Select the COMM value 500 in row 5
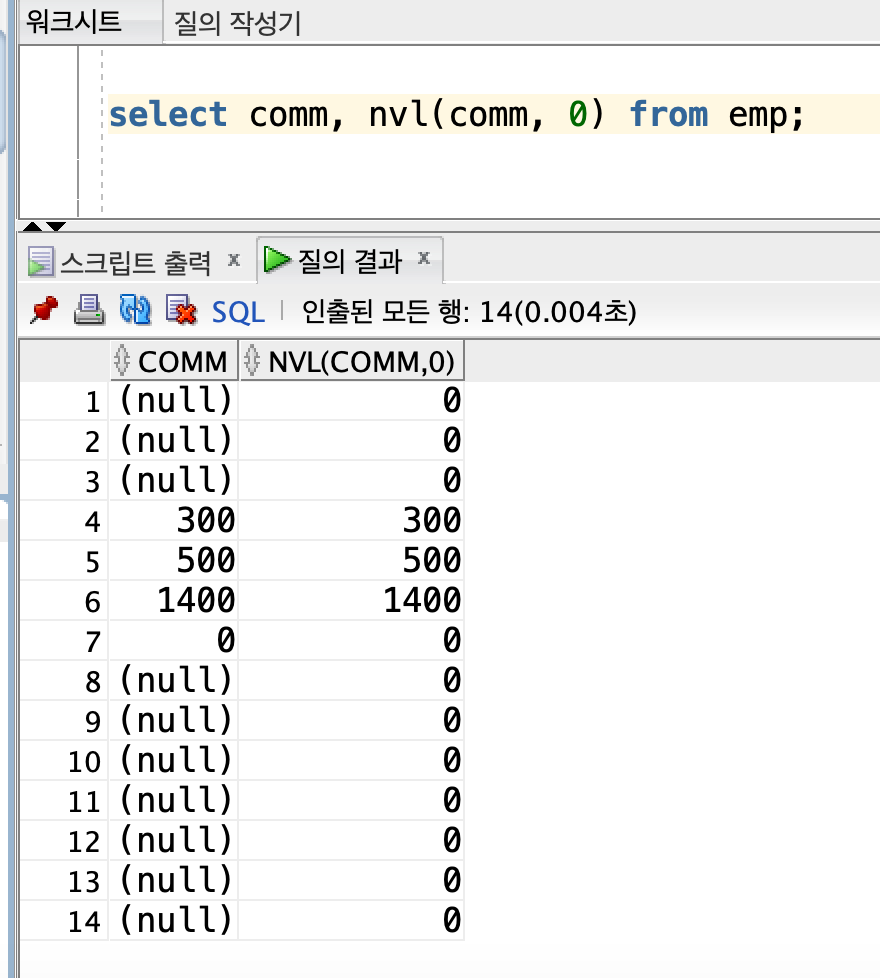The image size is (880, 978). click(174, 560)
